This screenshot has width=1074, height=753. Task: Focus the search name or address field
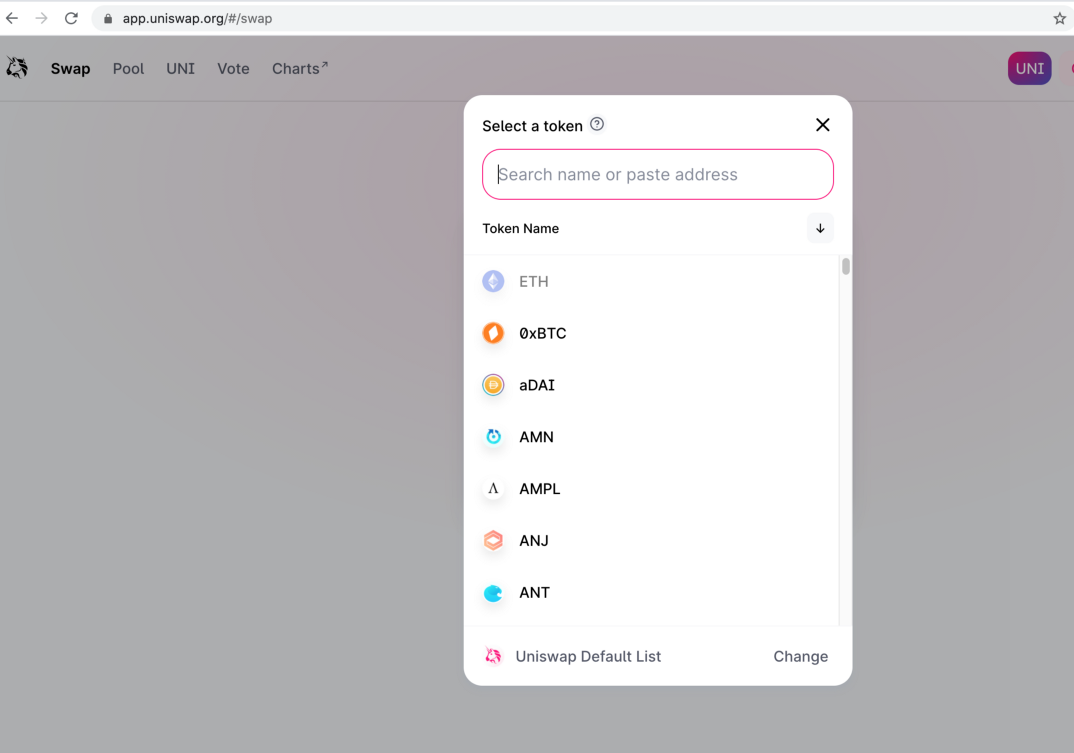point(658,174)
